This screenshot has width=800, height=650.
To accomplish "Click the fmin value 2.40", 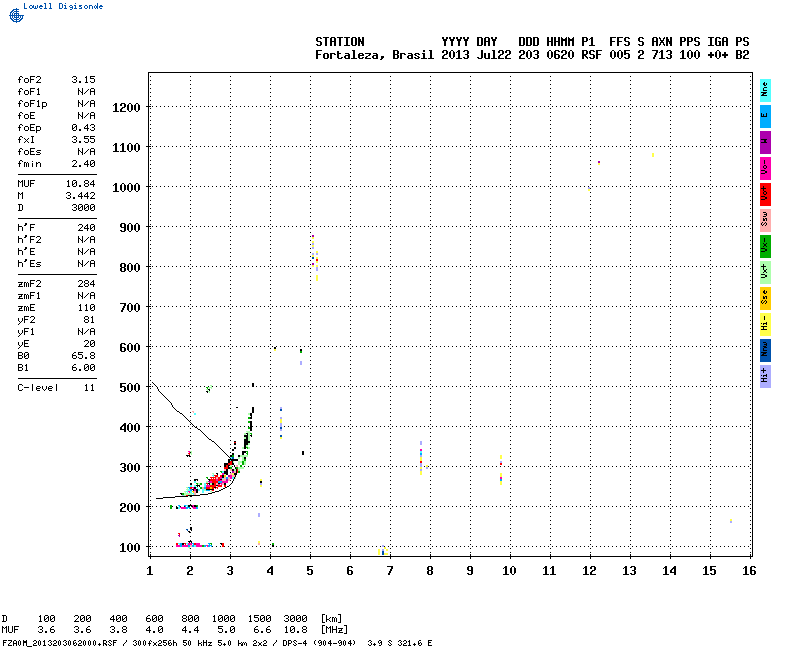I will click(x=83, y=164).
